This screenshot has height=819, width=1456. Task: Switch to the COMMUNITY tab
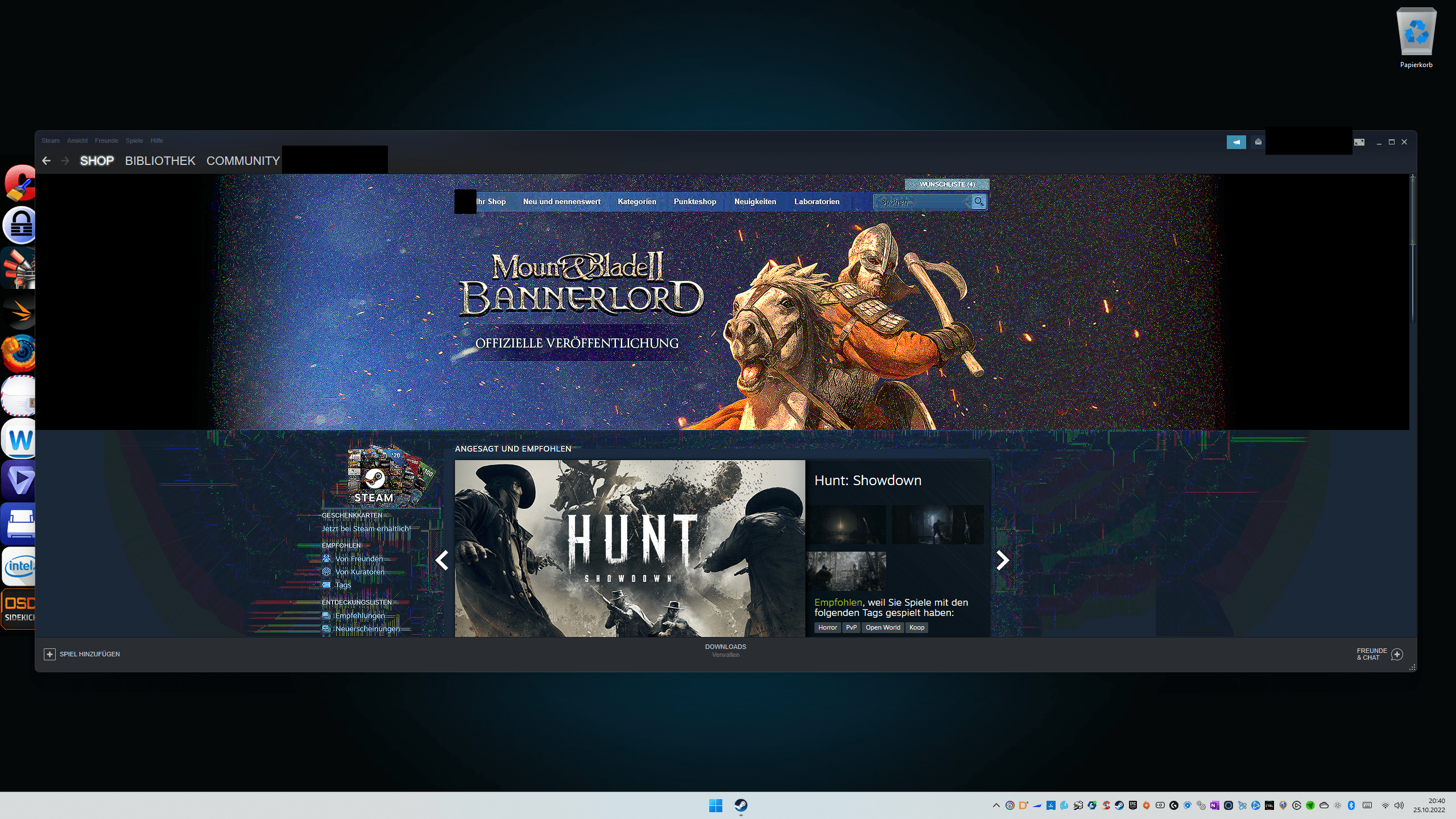[243, 161]
